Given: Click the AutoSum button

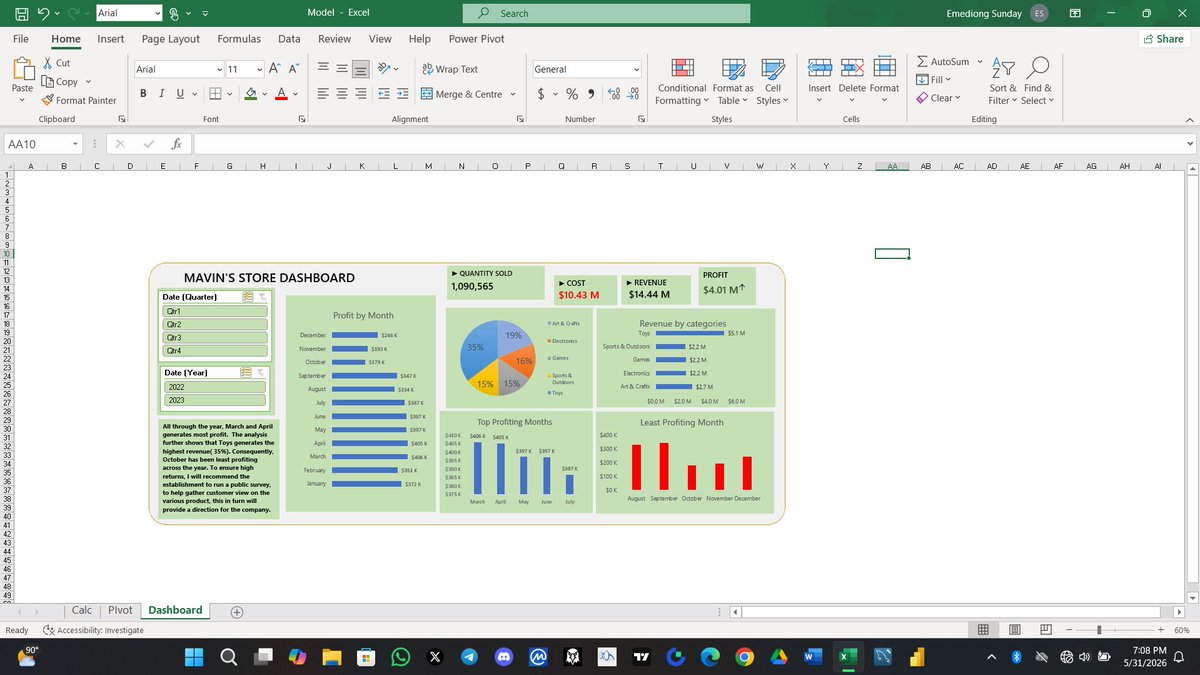Looking at the screenshot, I should [x=943, y=62].
